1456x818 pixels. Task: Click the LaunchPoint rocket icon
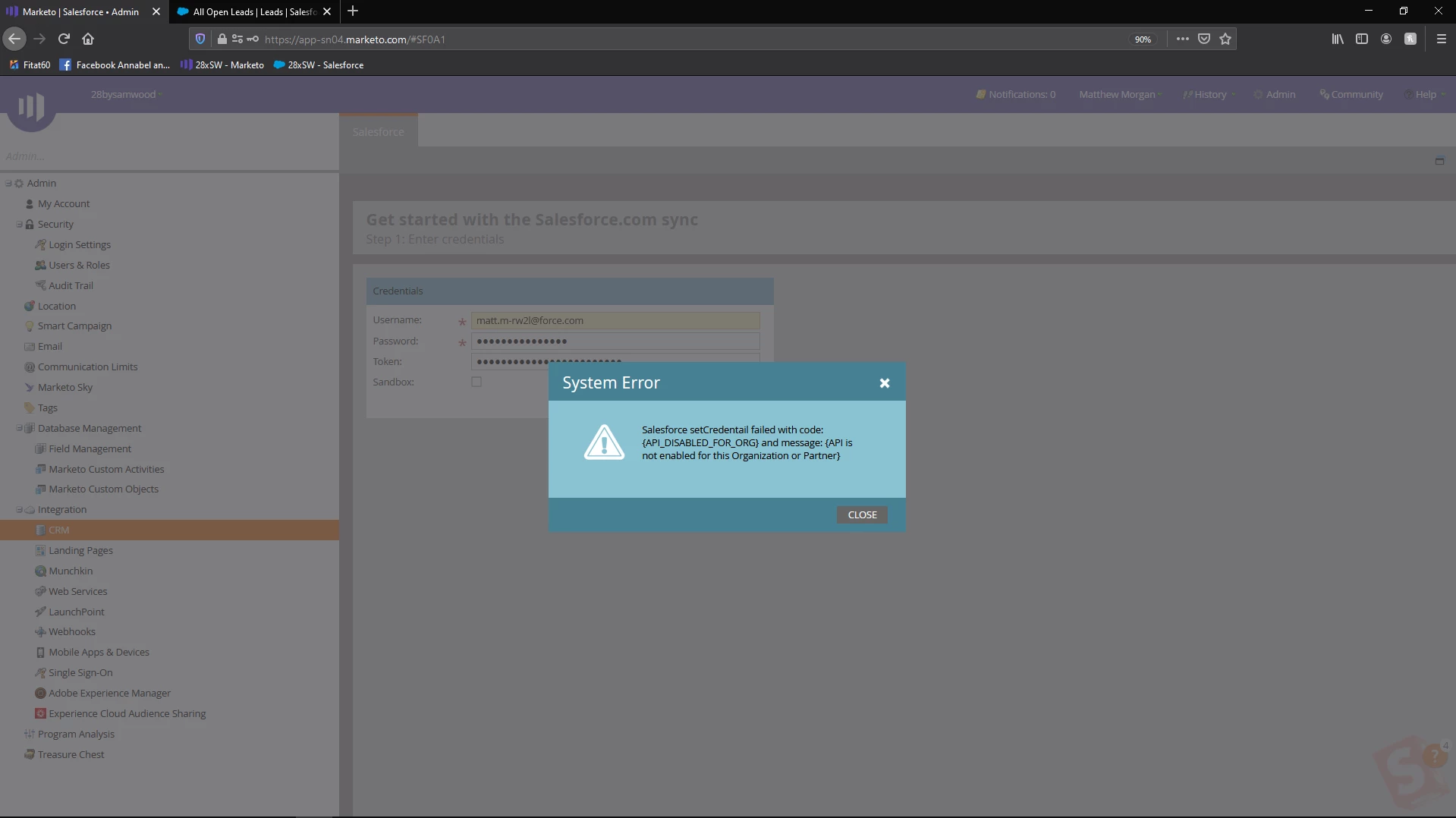pyautogui.click(x=40, y=612)
